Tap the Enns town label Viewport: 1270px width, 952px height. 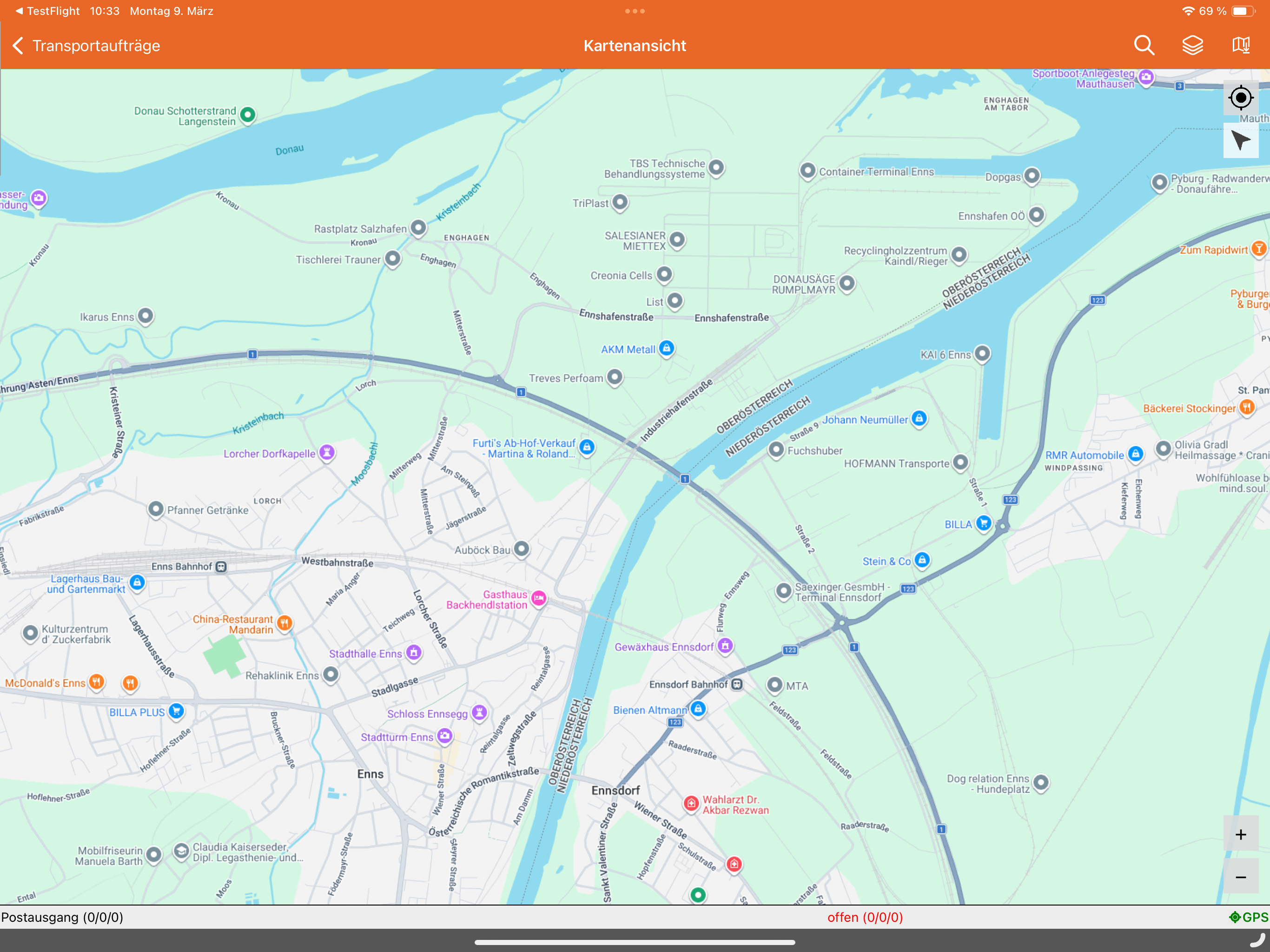coord(370,774)
